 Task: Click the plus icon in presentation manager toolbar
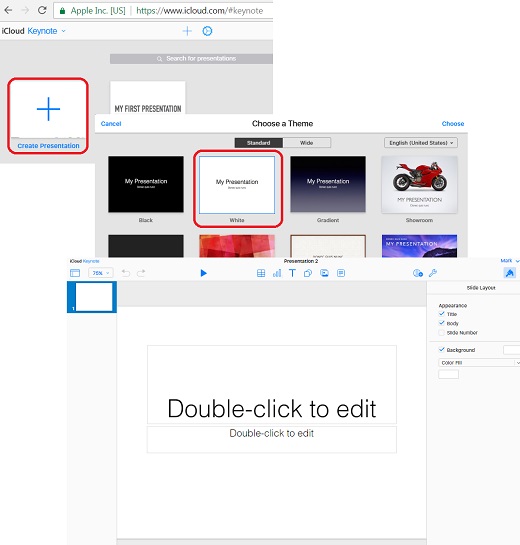187,31
